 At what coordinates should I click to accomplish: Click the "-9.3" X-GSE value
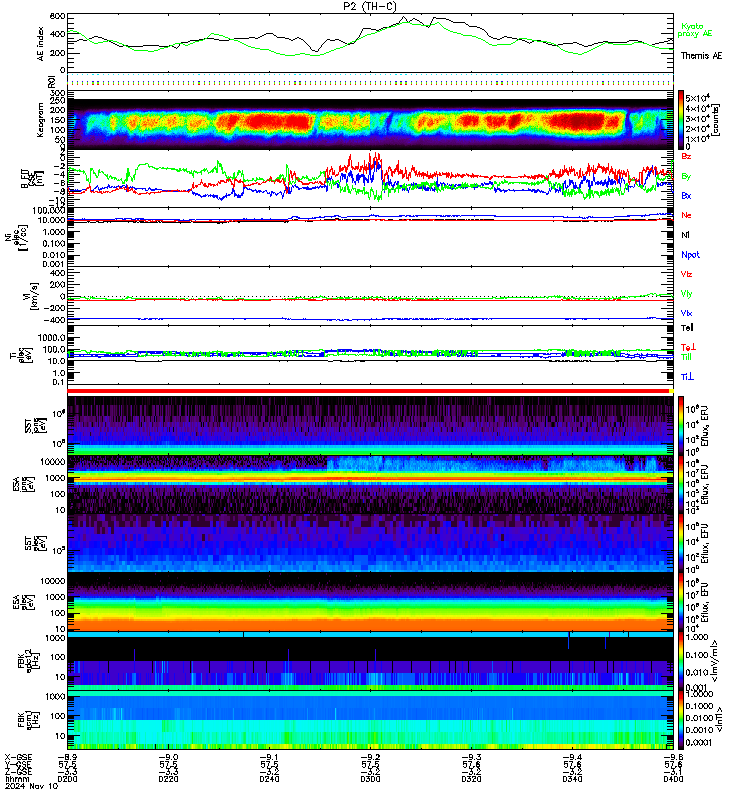point(471,757)
